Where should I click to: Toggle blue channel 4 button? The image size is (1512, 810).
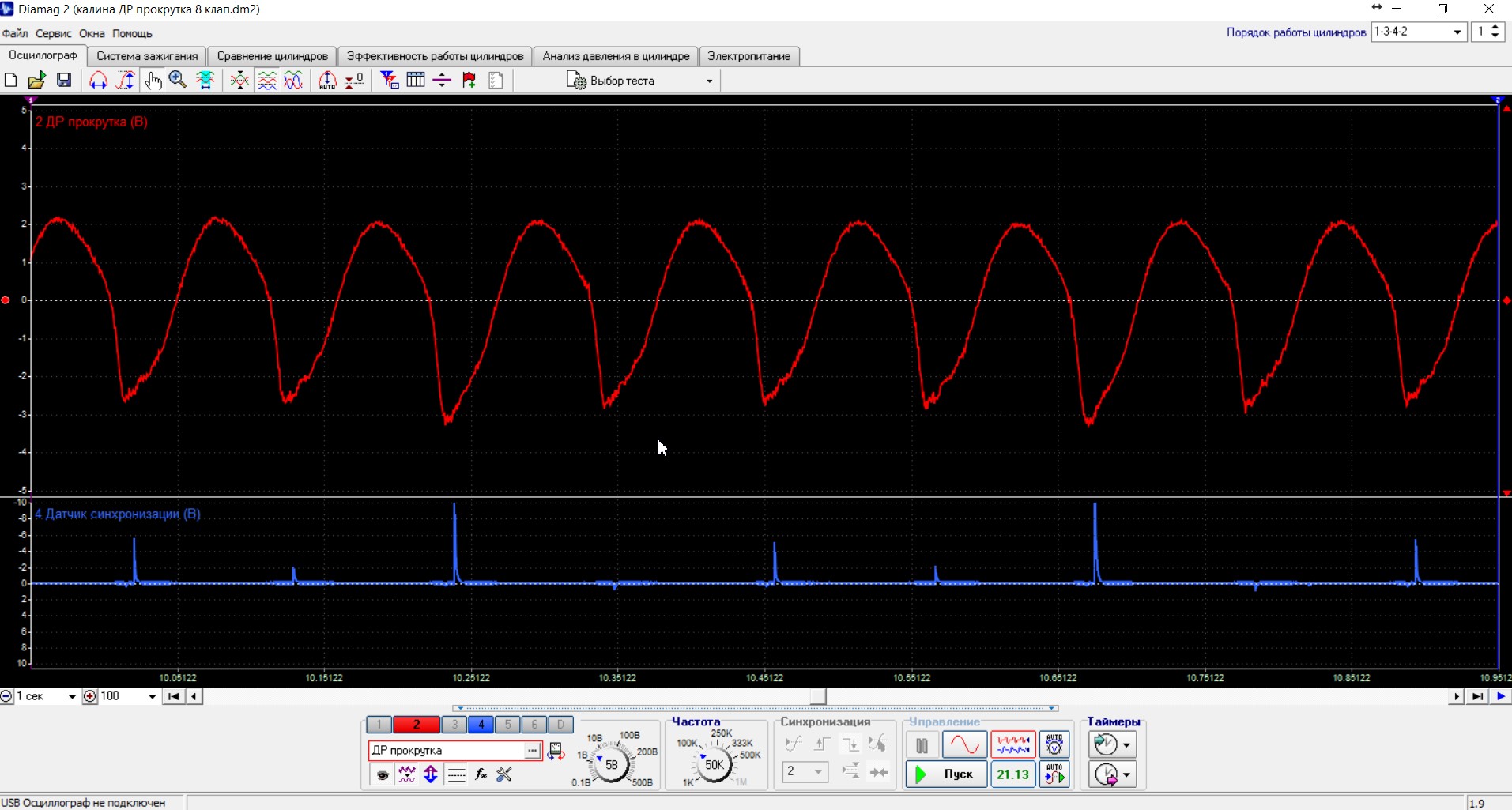point(481,724)
